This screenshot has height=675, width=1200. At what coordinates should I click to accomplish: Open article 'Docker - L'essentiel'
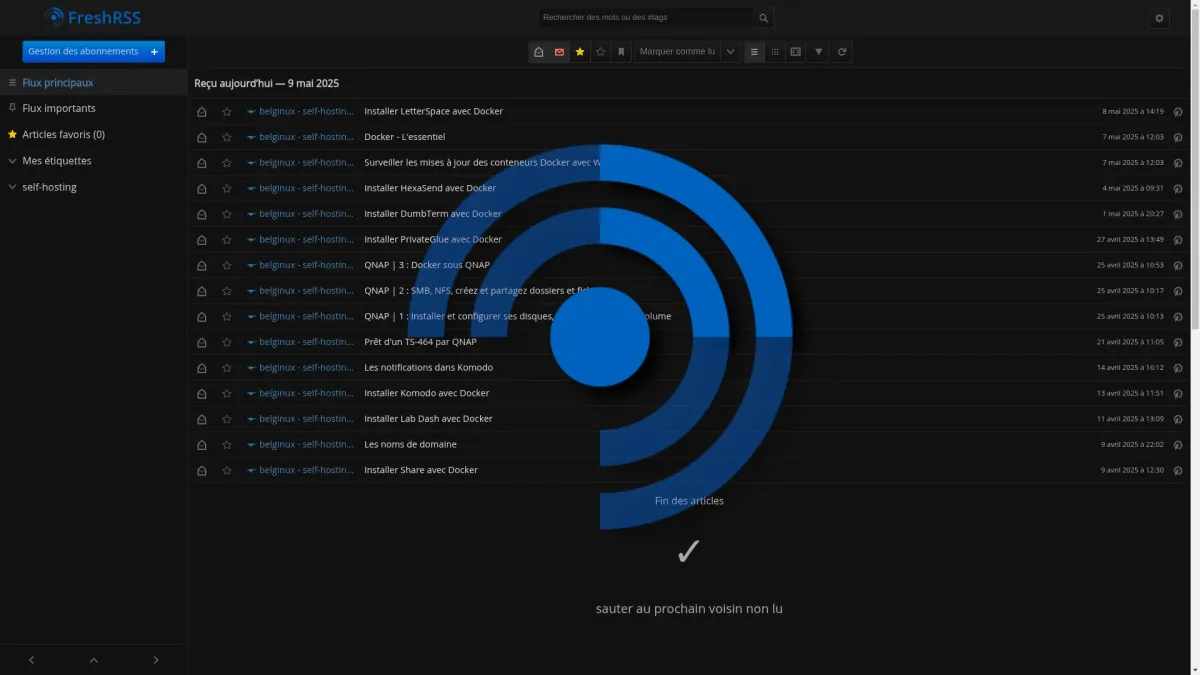coord(404,137)
